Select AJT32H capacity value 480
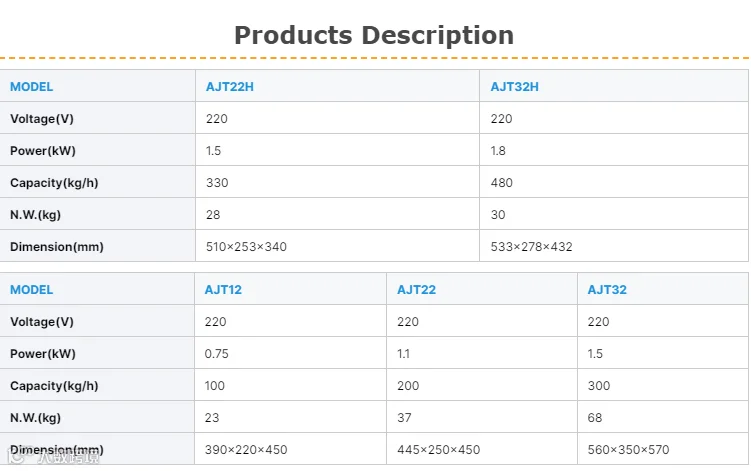 pyautogui.click(x=501, y=183)
